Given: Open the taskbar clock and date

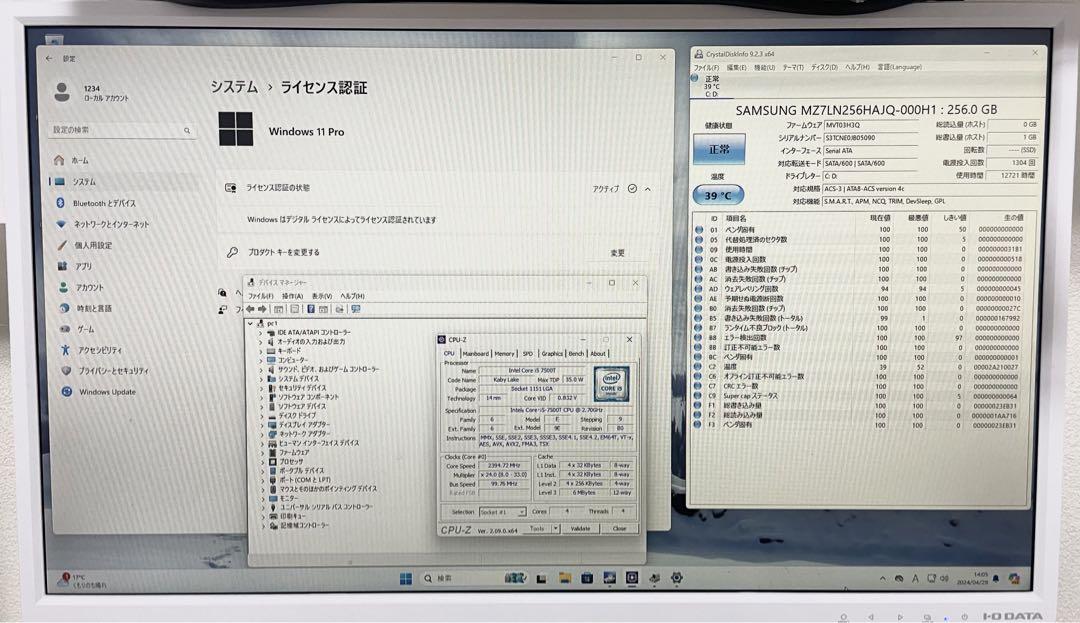Looking at the screenshot, I should click(x=971, y=578).
